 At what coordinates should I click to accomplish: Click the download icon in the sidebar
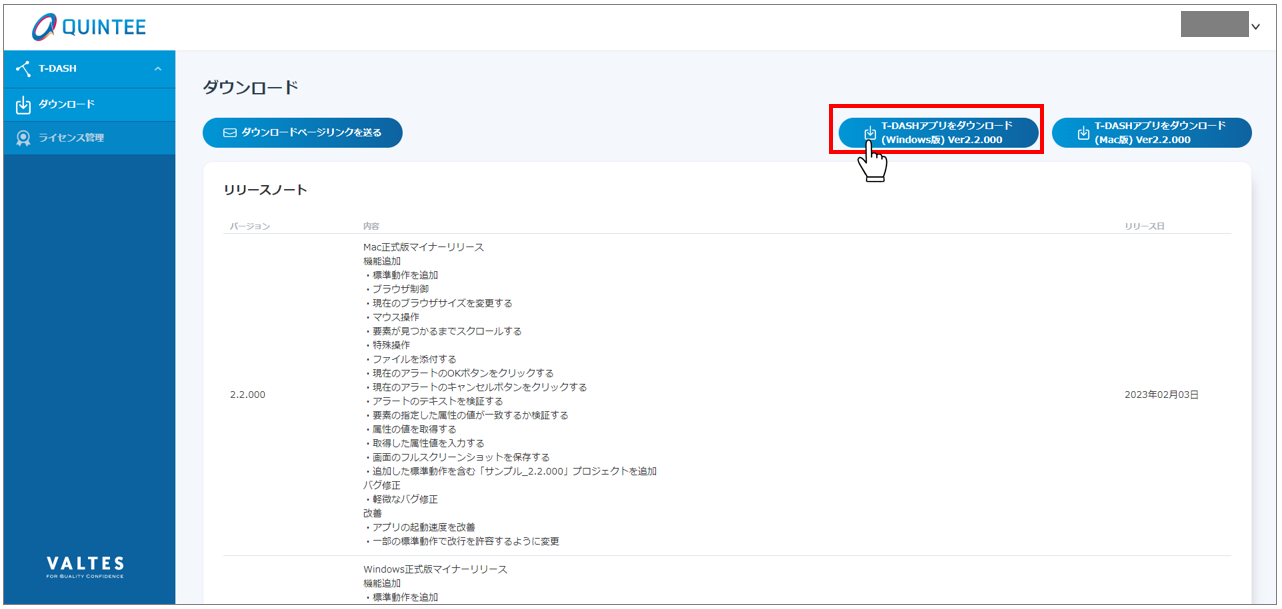click(x=24, y=105)
